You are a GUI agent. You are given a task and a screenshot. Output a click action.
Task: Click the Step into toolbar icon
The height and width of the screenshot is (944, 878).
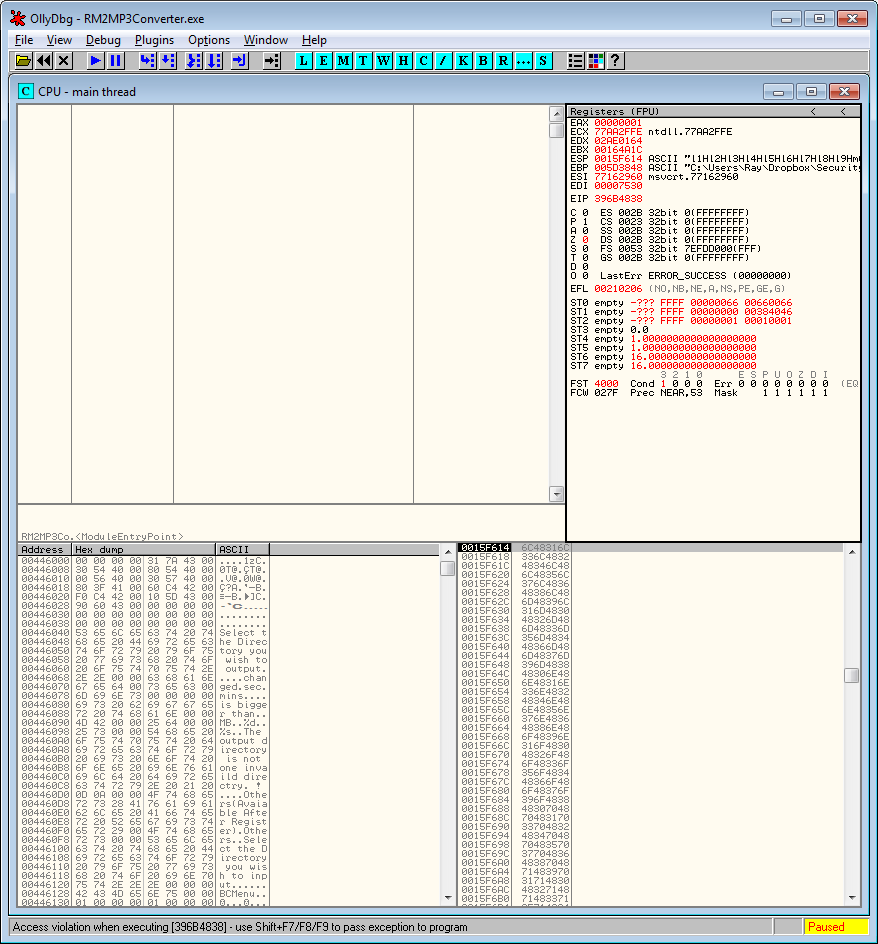pos(147,61)
